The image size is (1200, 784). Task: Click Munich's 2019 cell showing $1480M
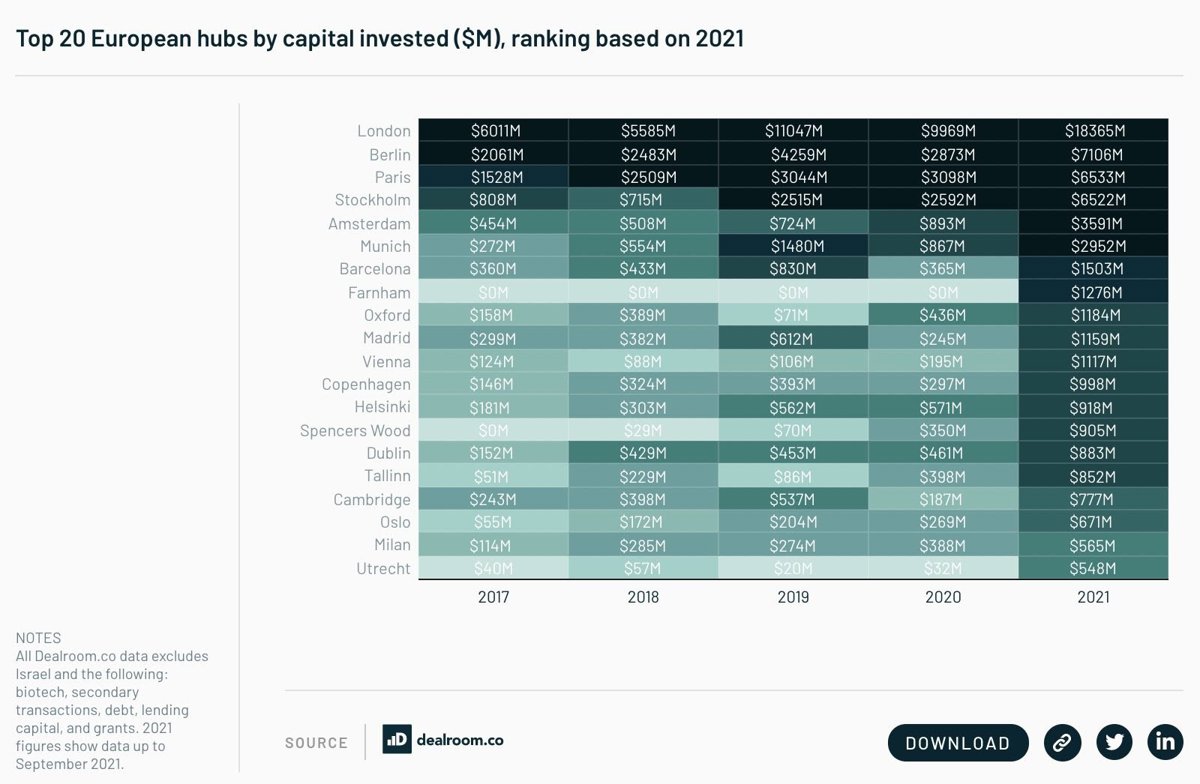pos(793,246)
